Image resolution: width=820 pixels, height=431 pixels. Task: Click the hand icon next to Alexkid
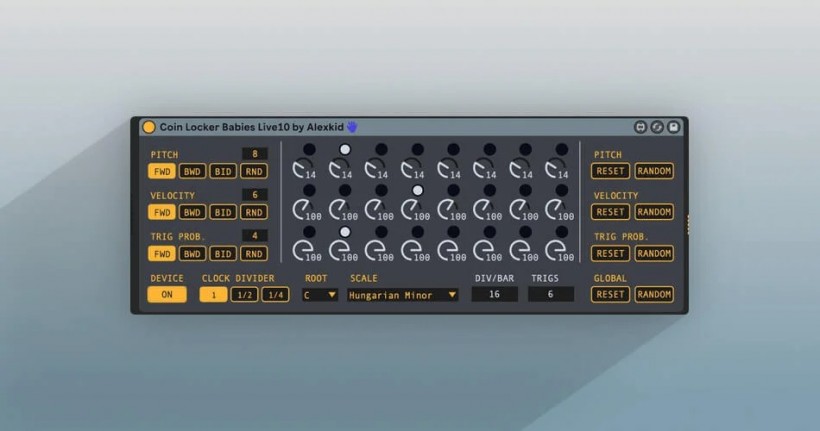352,127
